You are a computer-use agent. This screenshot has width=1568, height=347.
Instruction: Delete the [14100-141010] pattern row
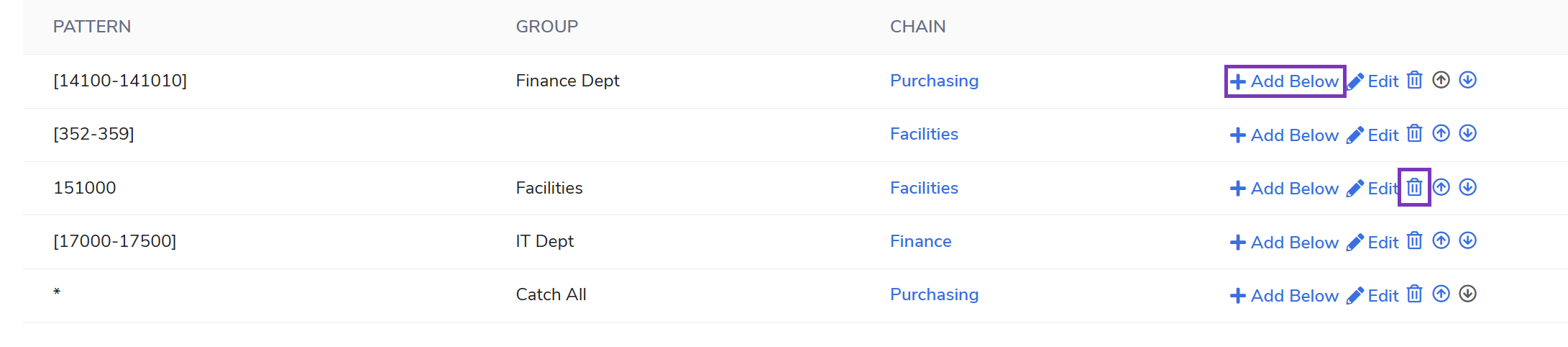[1414, 80]
